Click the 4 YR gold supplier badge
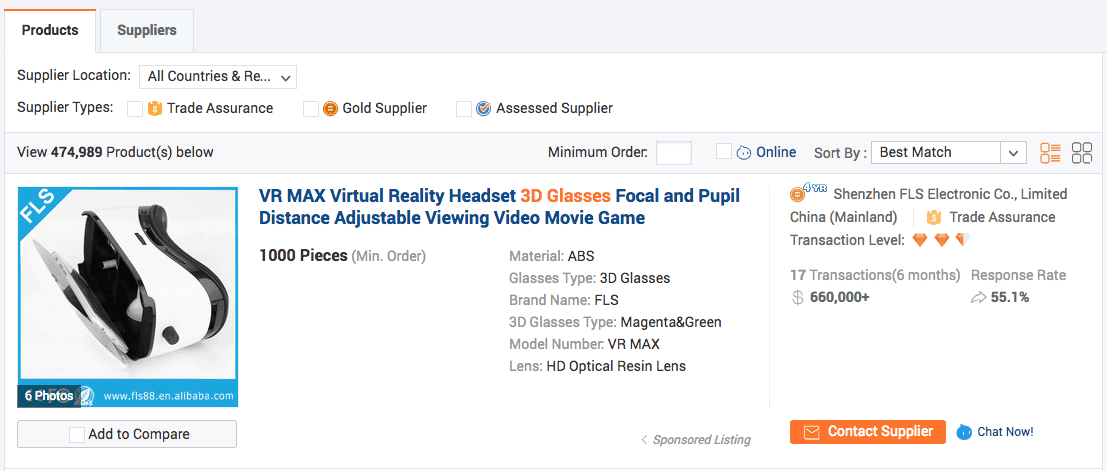The height and width of the screenshot is (471, 1107). coord(807,193)
